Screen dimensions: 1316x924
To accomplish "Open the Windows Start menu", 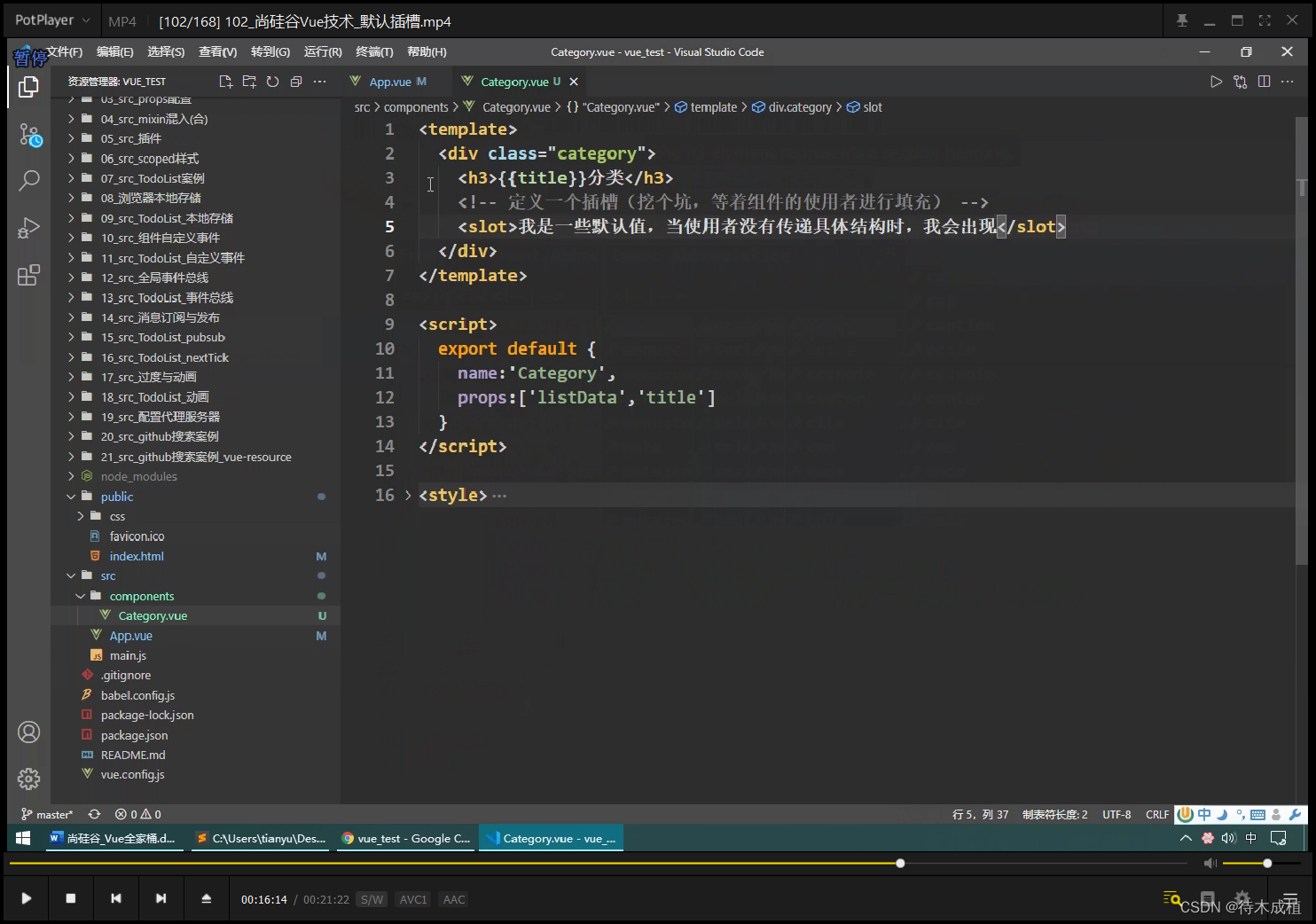I will pyautogui.click(x=23, y=838).
